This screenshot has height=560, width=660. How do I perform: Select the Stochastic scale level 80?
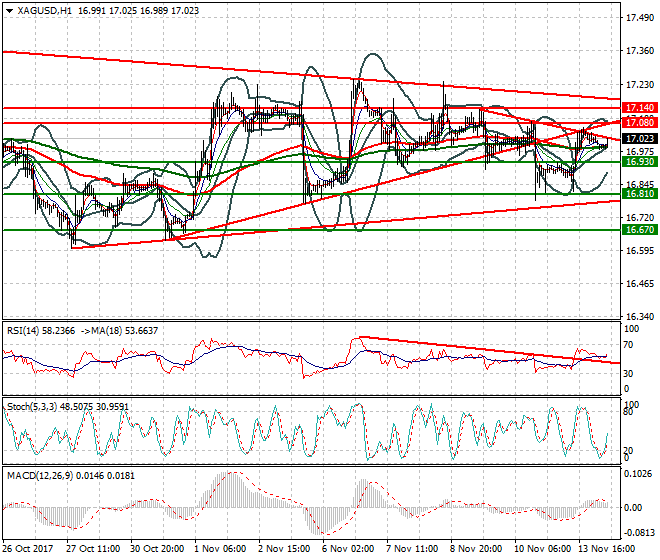tap(628, 412)
